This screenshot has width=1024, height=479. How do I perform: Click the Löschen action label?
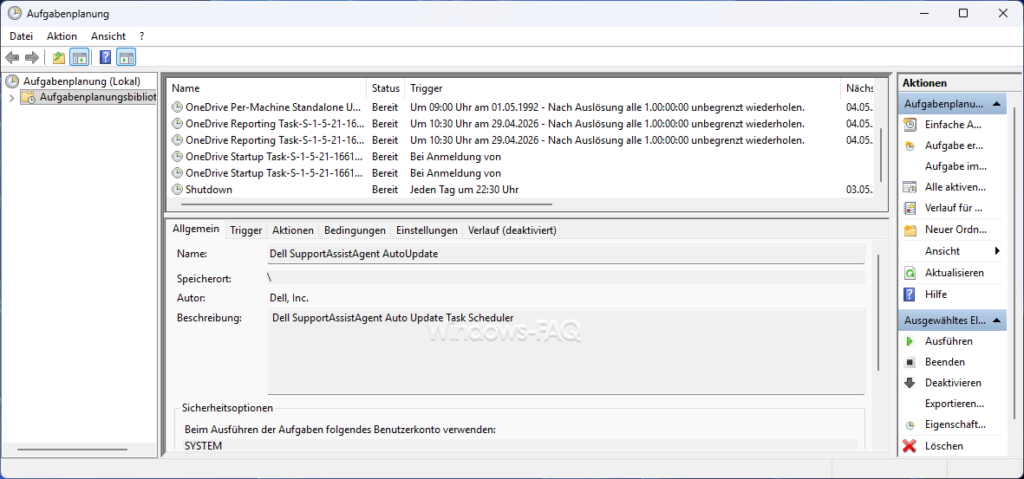pos(944,446)
